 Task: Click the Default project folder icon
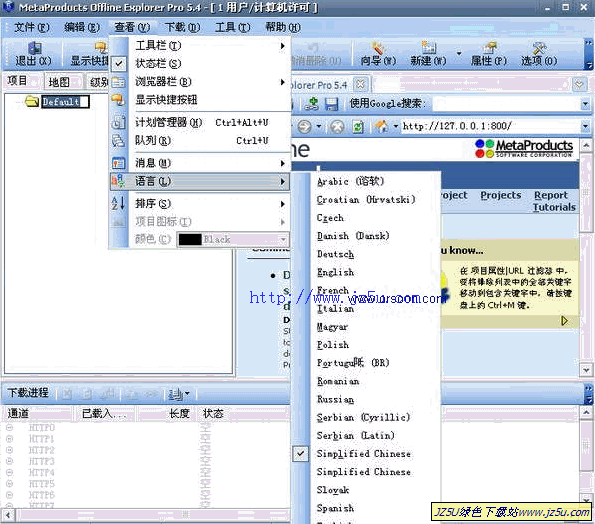tap(32, 101)
